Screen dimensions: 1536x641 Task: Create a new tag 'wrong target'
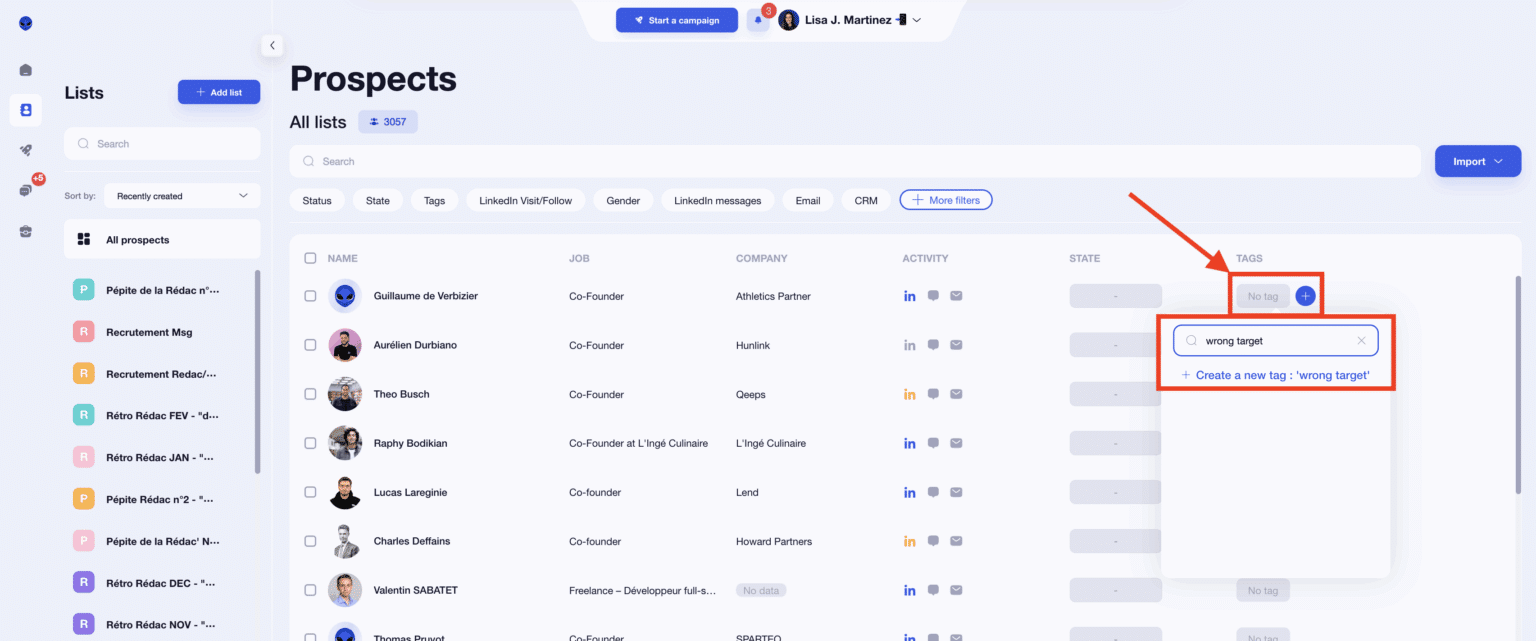pyautogui.click(x=1275, y=375)
